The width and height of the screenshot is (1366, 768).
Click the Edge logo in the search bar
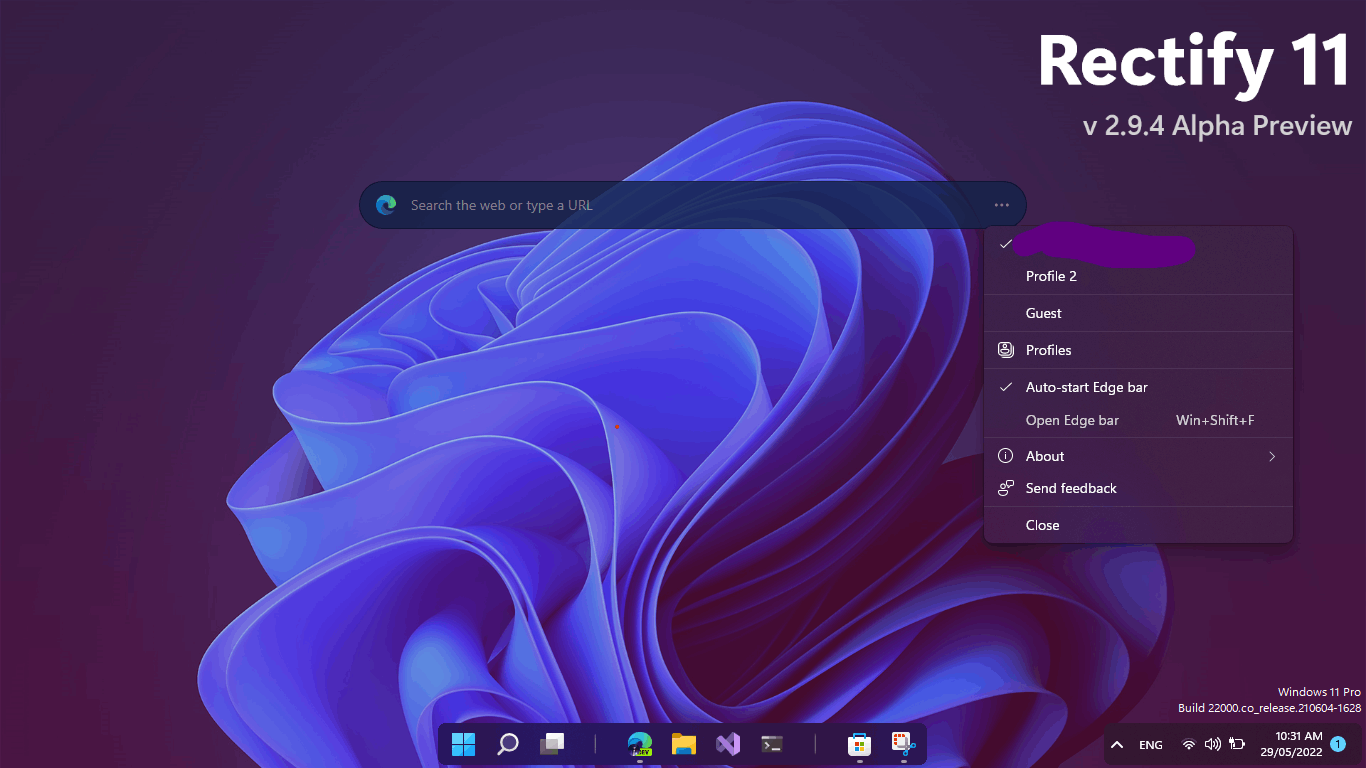click(386, 205)
